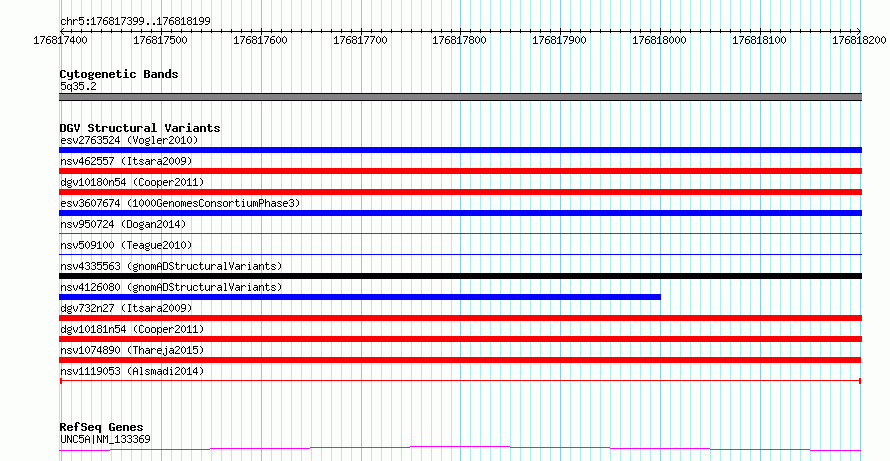Viewport: 890px width, 461px height.
Task: Click ruler position 176817800
Action: pyautogui.click(x=459, y=41)
